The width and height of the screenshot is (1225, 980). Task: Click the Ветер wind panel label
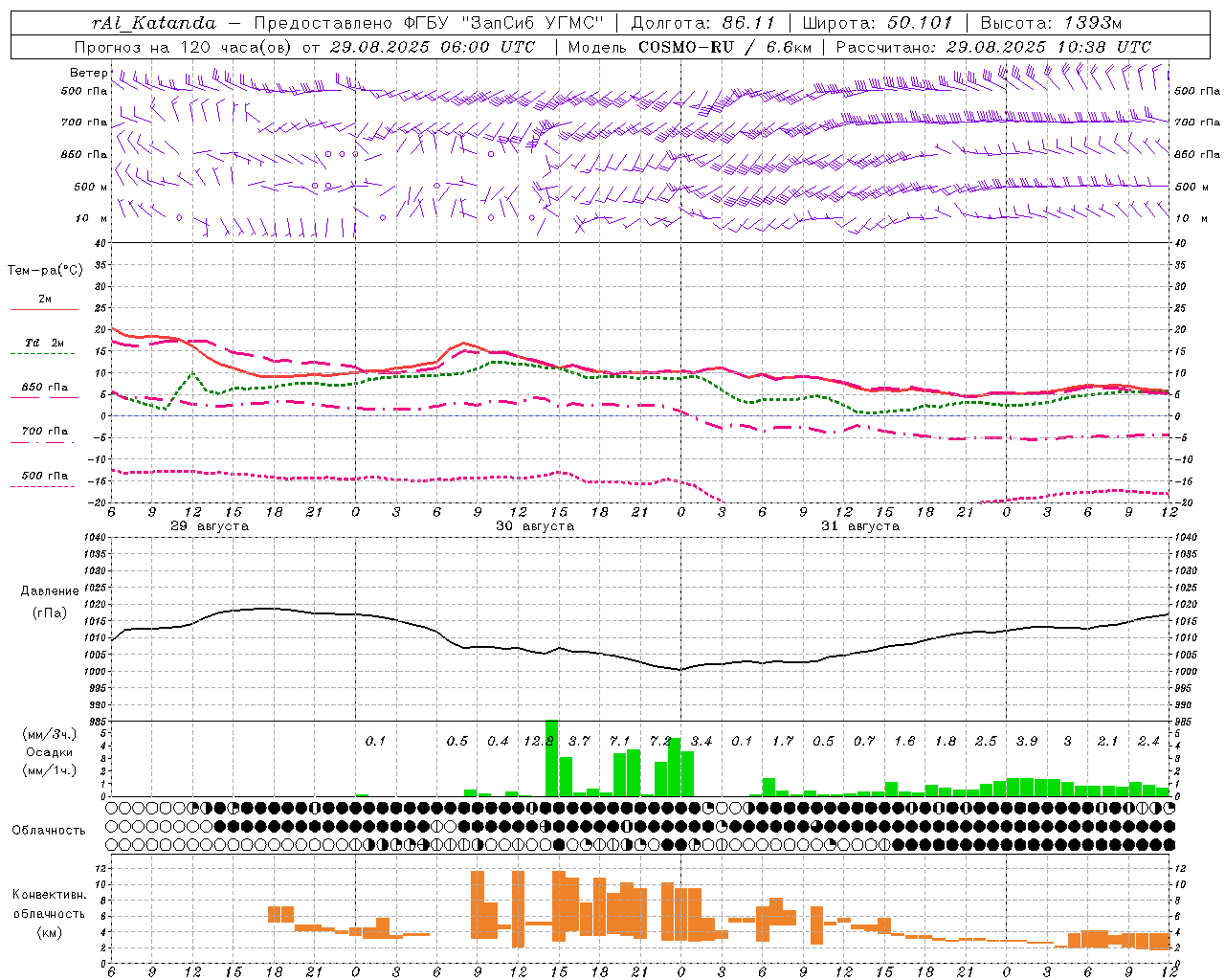88,73
